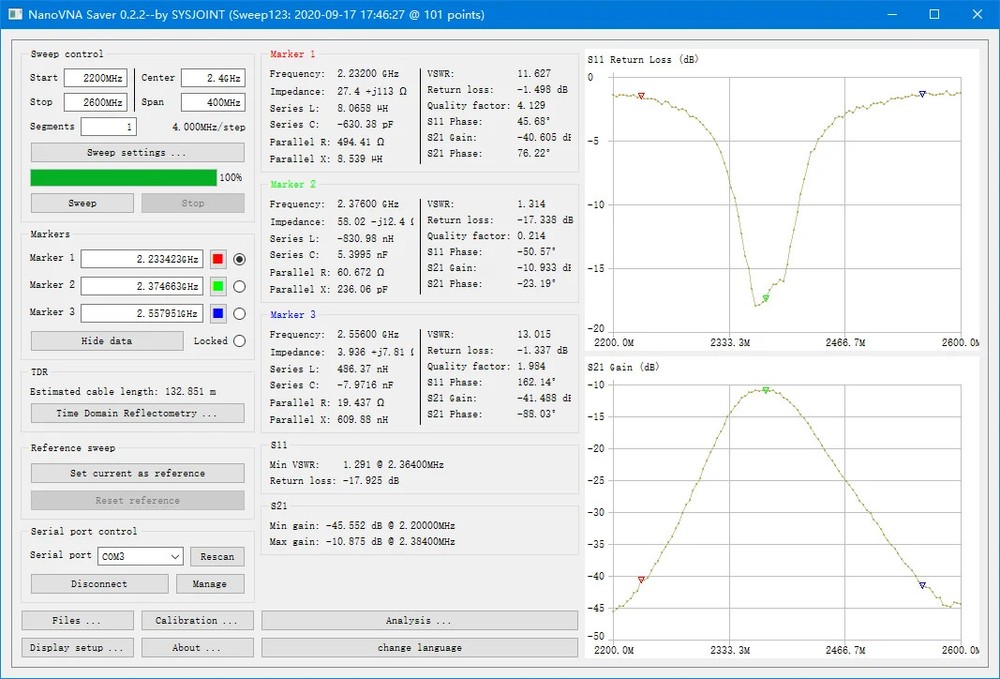Start a new Sweep
Viewport: 1000px width, 679px height.
[82, 202]
